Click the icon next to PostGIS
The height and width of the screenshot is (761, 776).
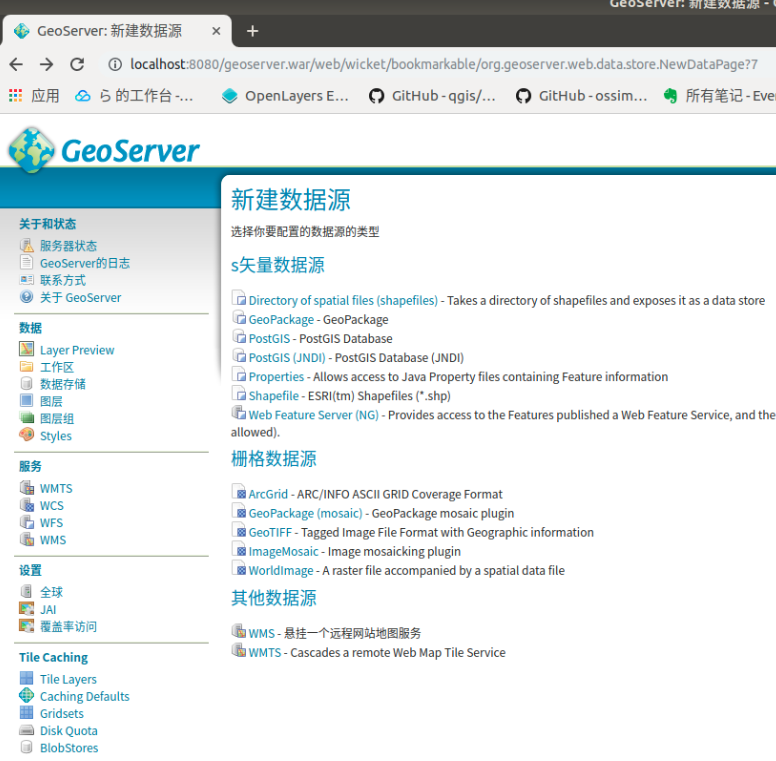(x=239, y=338)
